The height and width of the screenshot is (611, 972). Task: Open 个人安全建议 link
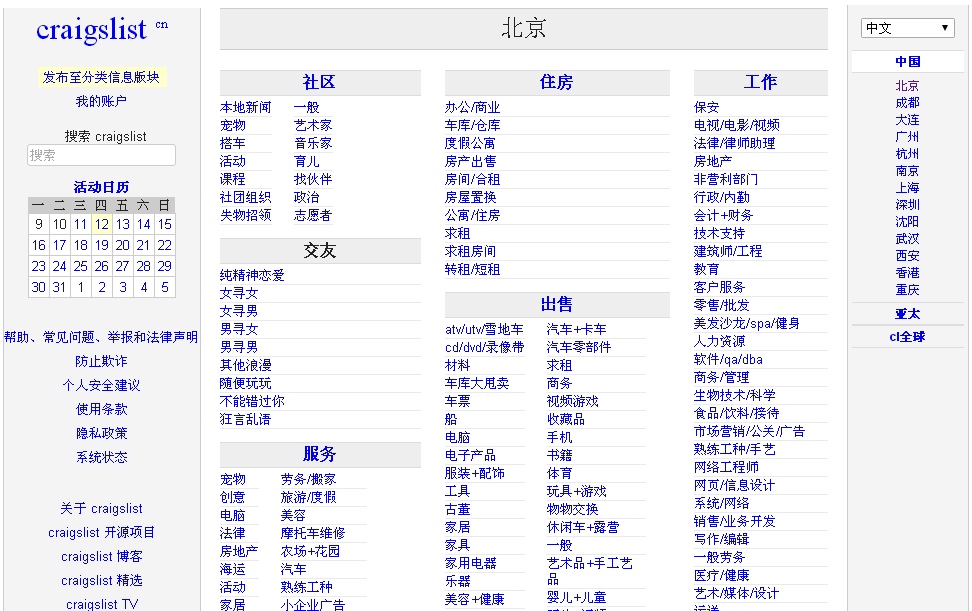(101, 385)
